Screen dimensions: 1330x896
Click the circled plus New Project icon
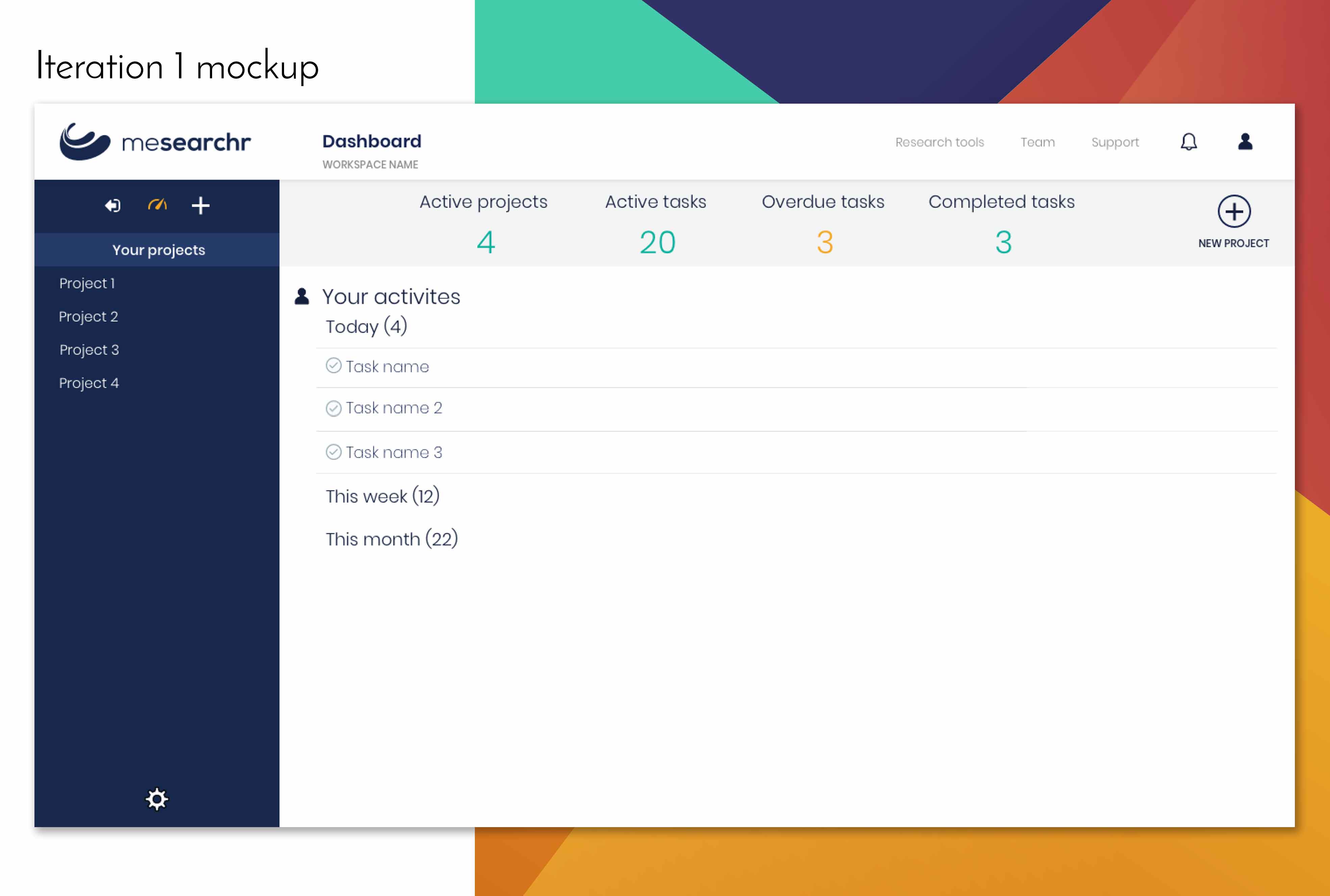pos(1234,211)
